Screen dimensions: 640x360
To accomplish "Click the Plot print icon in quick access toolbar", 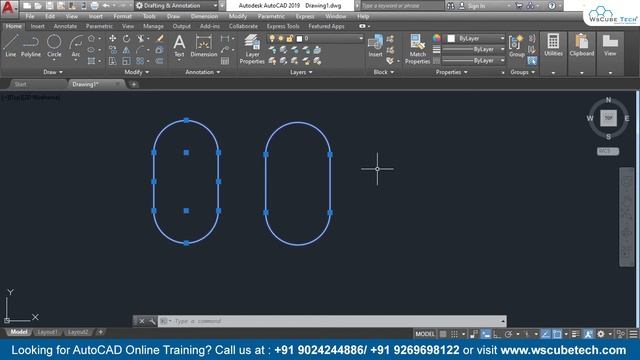I will pyautogui.click(x=94, y=6).
